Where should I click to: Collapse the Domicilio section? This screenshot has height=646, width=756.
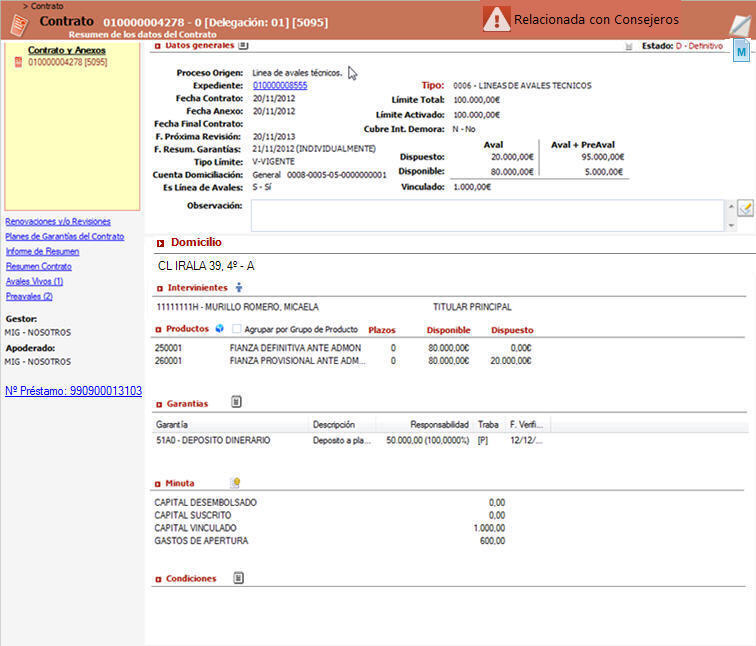pos(159,243)
